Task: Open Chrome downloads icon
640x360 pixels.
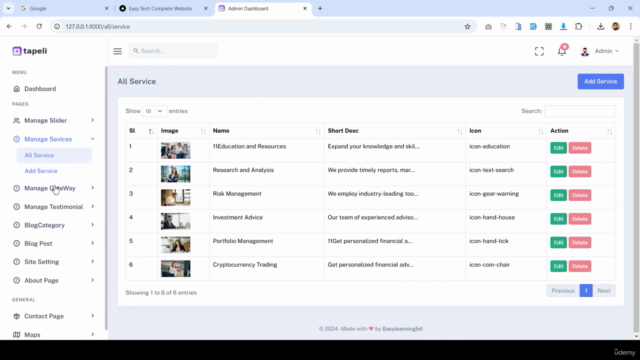Action: click(x=600, y=27)
